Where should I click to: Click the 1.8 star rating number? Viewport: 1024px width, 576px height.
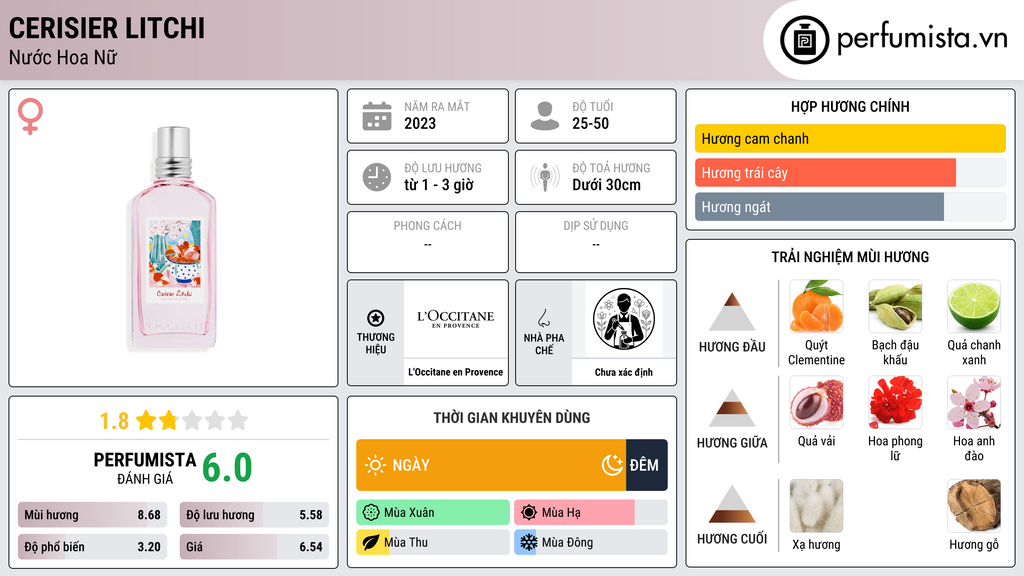(114, 421)
